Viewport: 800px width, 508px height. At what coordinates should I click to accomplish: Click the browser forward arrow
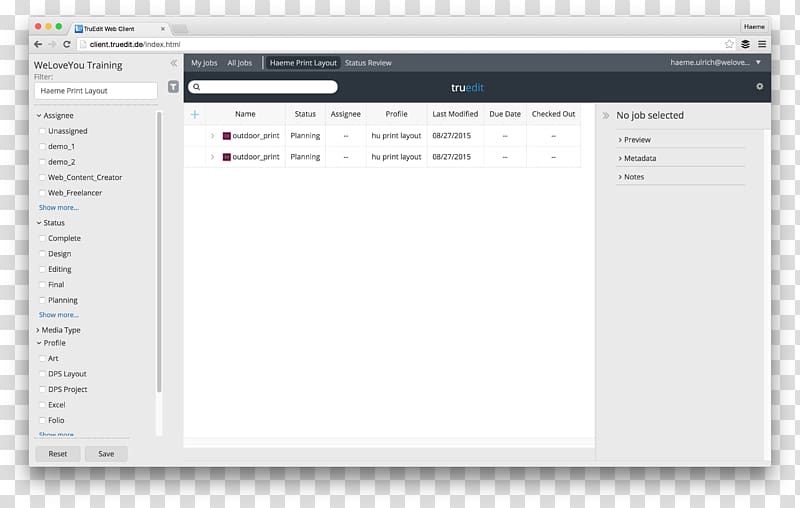point(52,44)
